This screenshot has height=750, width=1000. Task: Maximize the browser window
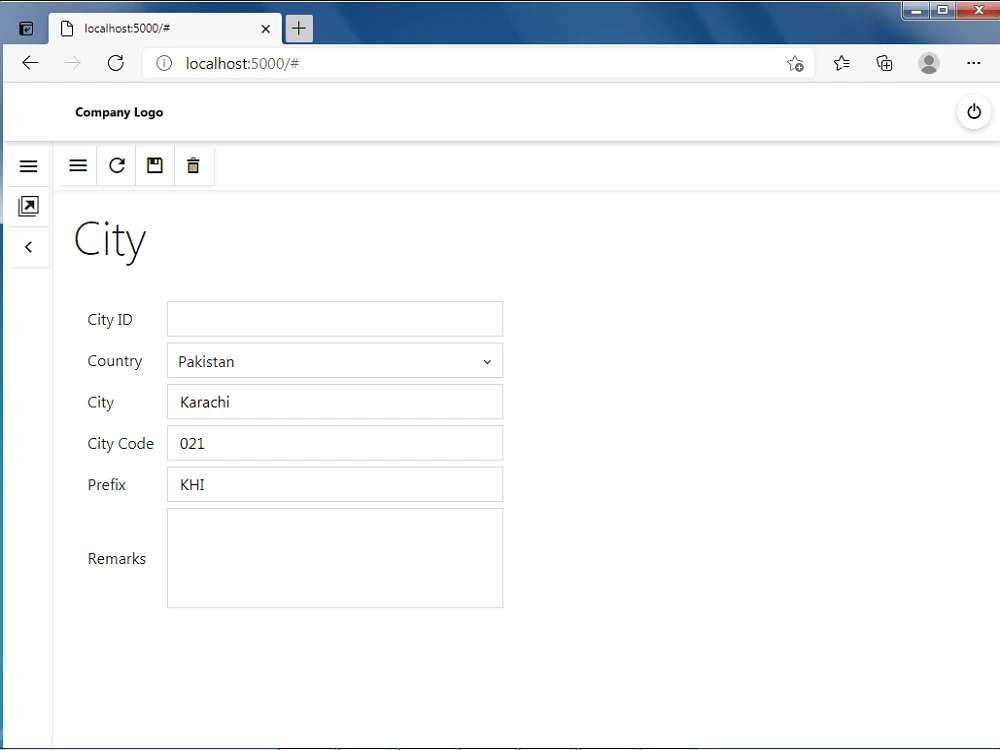click(942, 10)
